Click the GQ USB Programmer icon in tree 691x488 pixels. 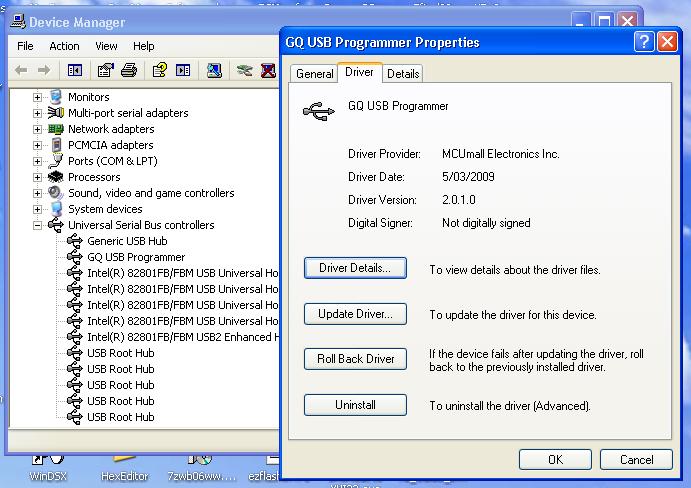pos(75,257)
